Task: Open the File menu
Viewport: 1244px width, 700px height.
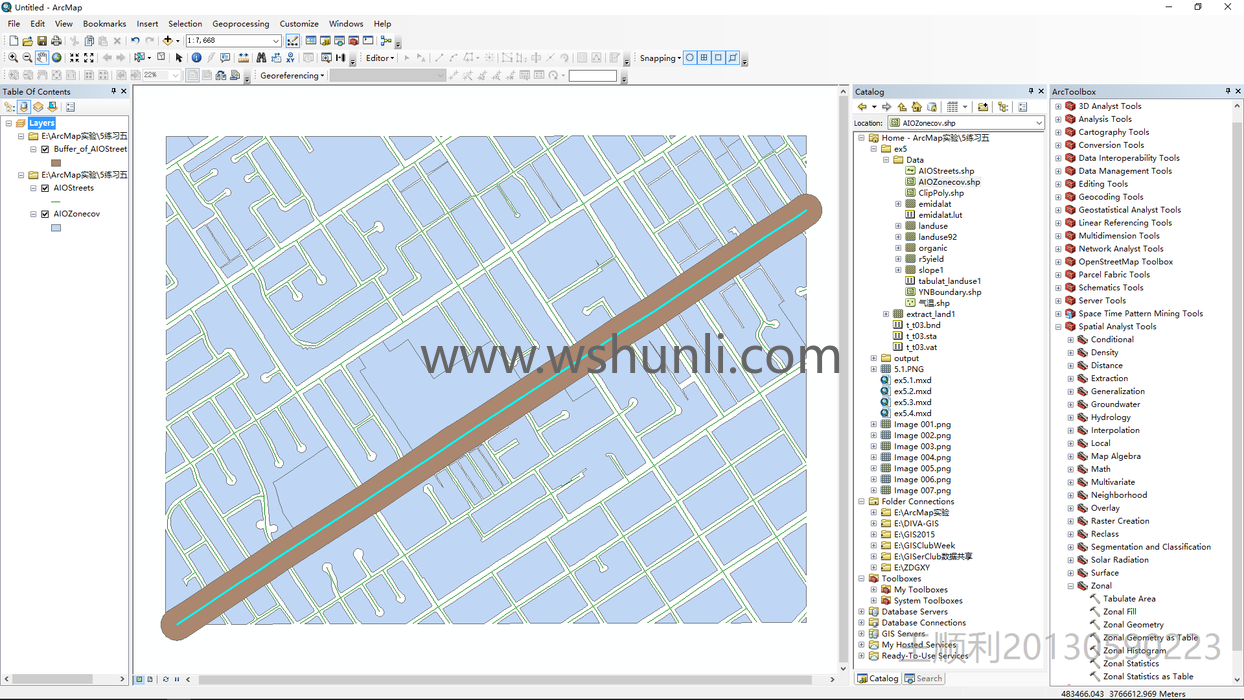Action: [14, 24]
